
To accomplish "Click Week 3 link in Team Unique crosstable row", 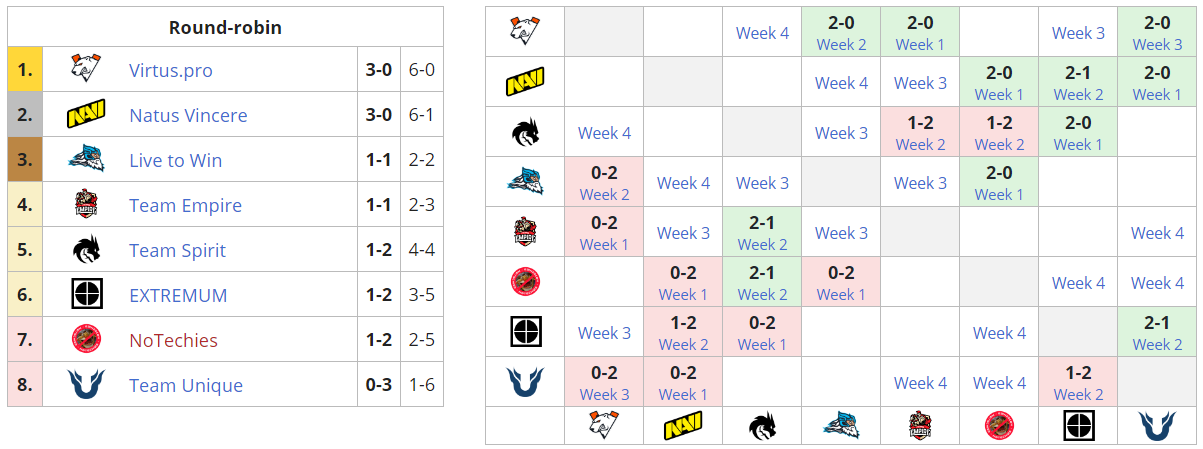I will click(x=604, y=394).
